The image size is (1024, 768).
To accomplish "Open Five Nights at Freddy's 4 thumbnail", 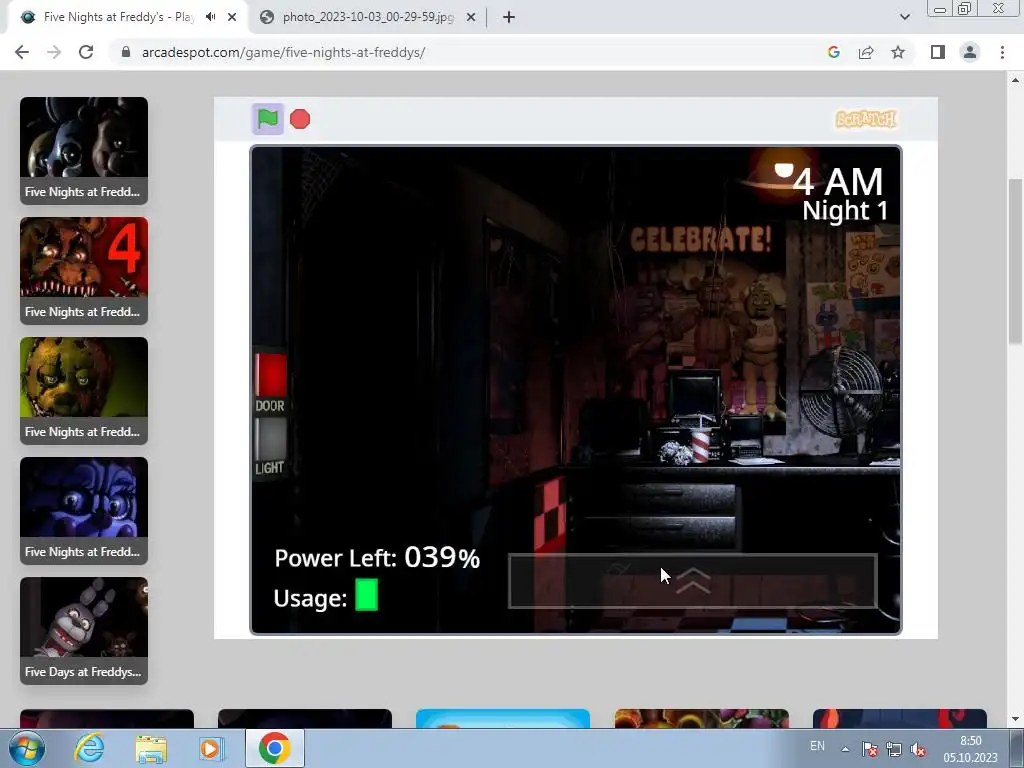I will click(x=84, y=271).
